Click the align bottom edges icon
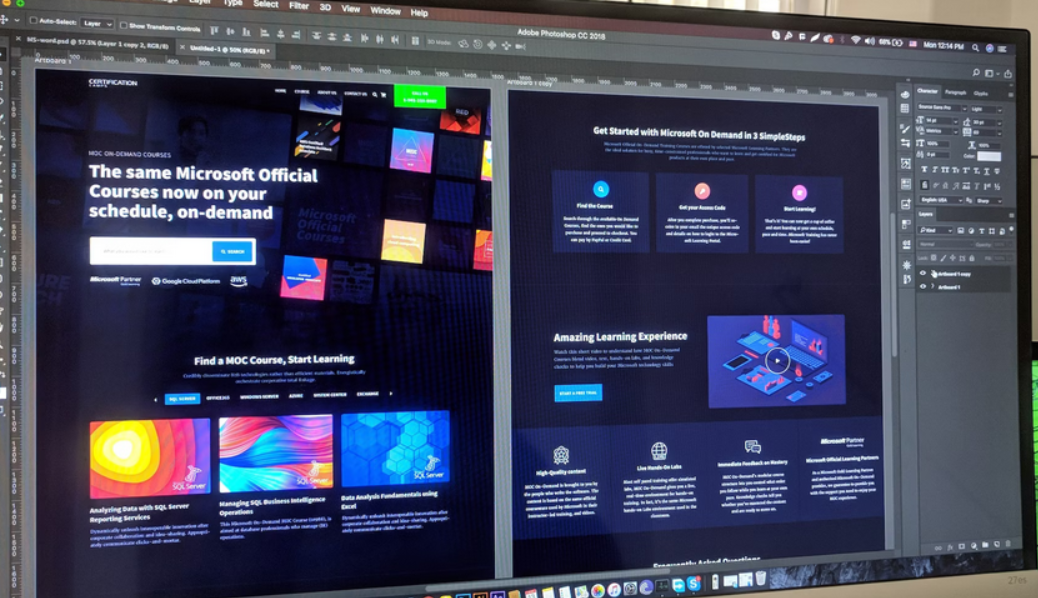This screenshot has width=1038, height=598. pyautogui.click(x=246, y=32)
